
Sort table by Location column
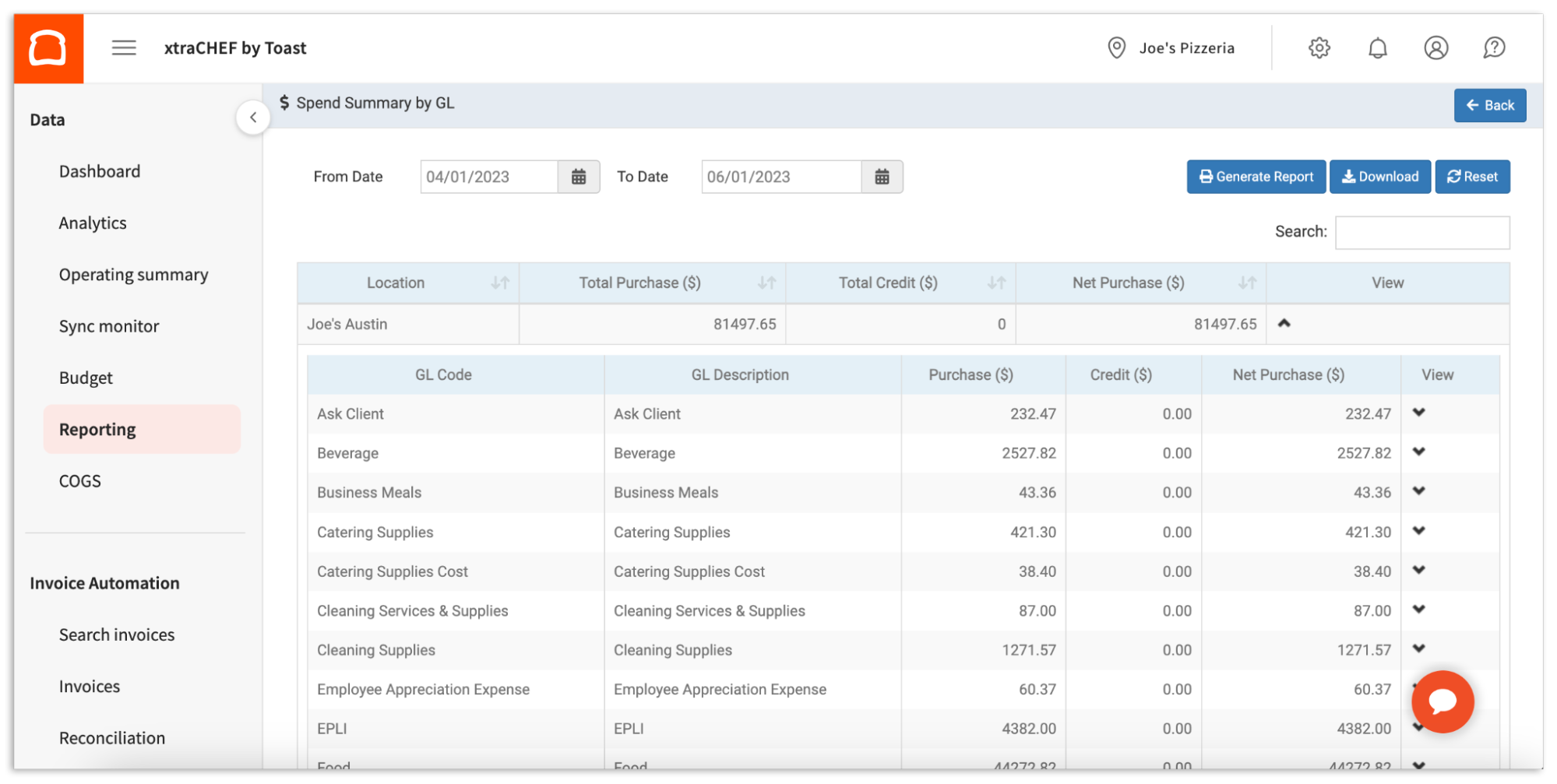(500, 283)
